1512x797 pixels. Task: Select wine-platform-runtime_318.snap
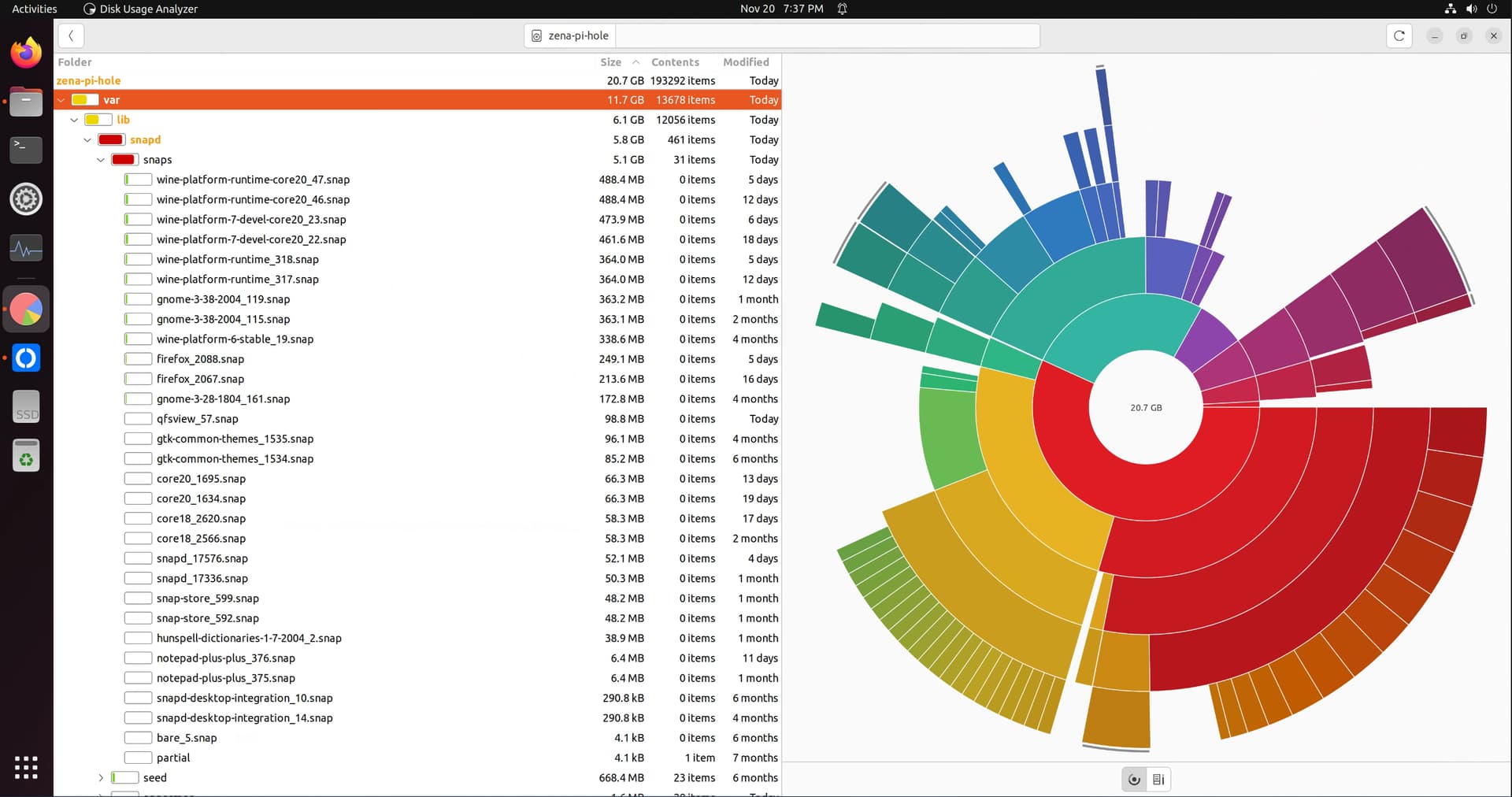pos(417,259)
